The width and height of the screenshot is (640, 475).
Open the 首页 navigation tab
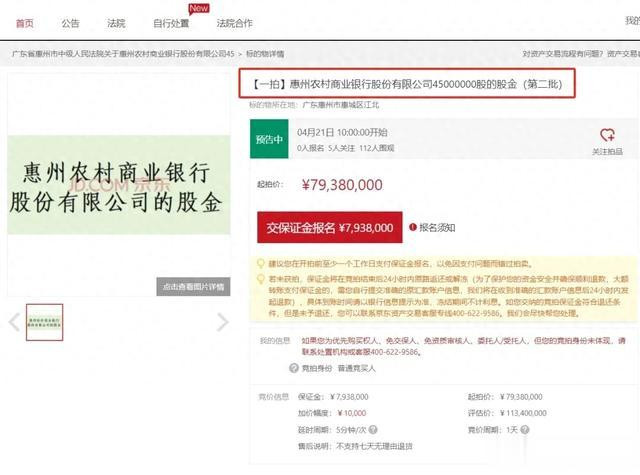24,23
